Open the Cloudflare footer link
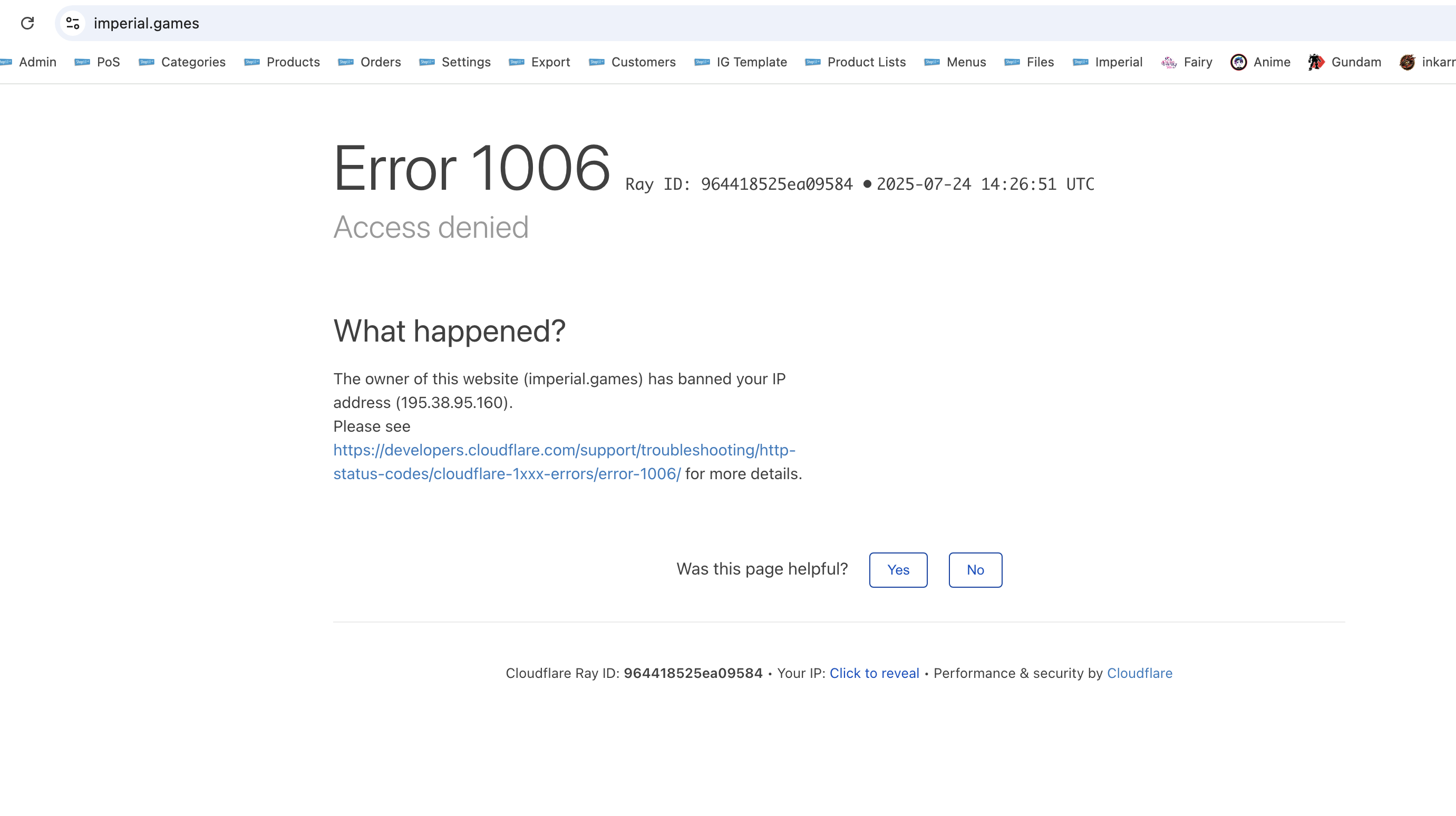The height and width of the screenshot is (816, 1456). [1140, 673]
